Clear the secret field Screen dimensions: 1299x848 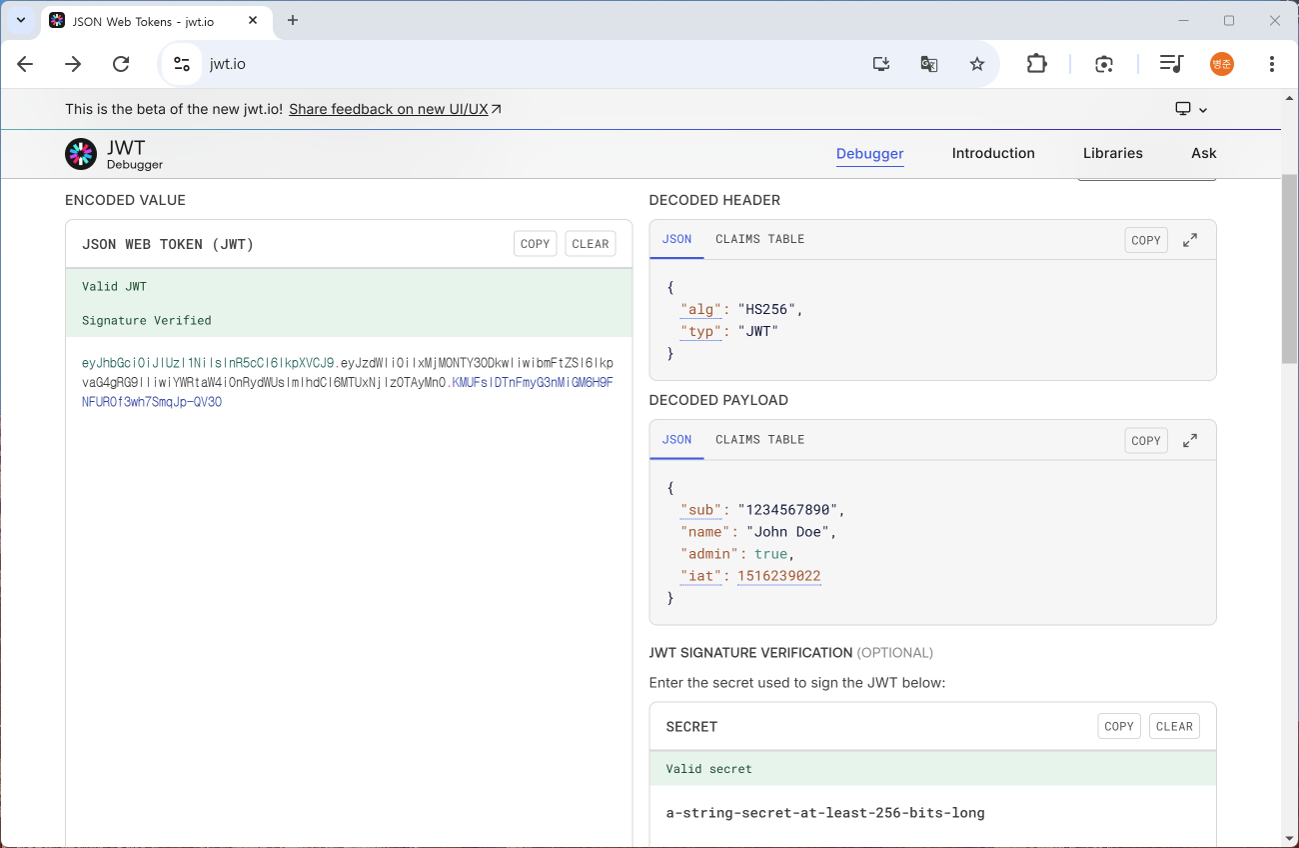tap(1174, 726)
